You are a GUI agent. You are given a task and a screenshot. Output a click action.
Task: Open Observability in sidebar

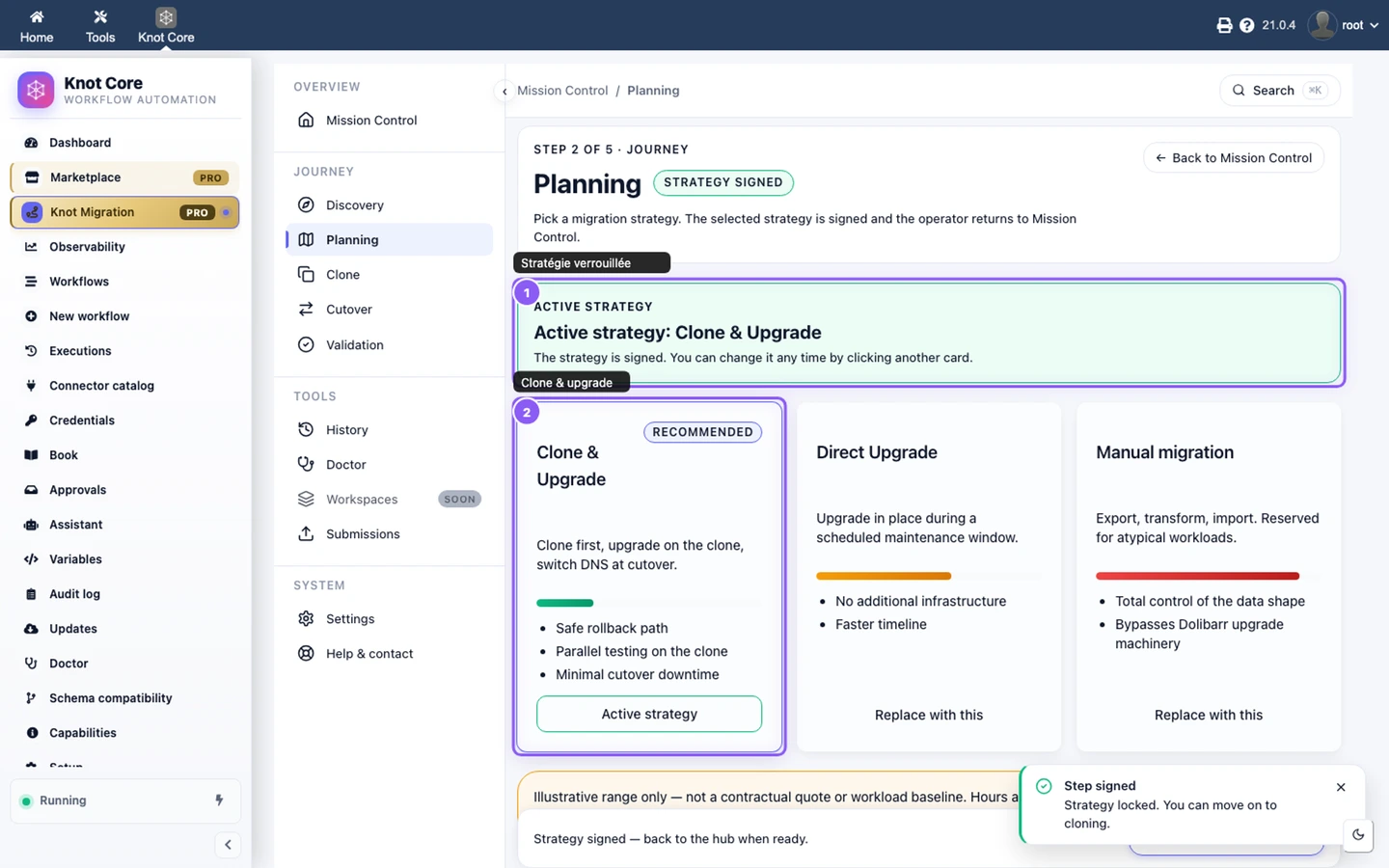(x=125, y=247)
